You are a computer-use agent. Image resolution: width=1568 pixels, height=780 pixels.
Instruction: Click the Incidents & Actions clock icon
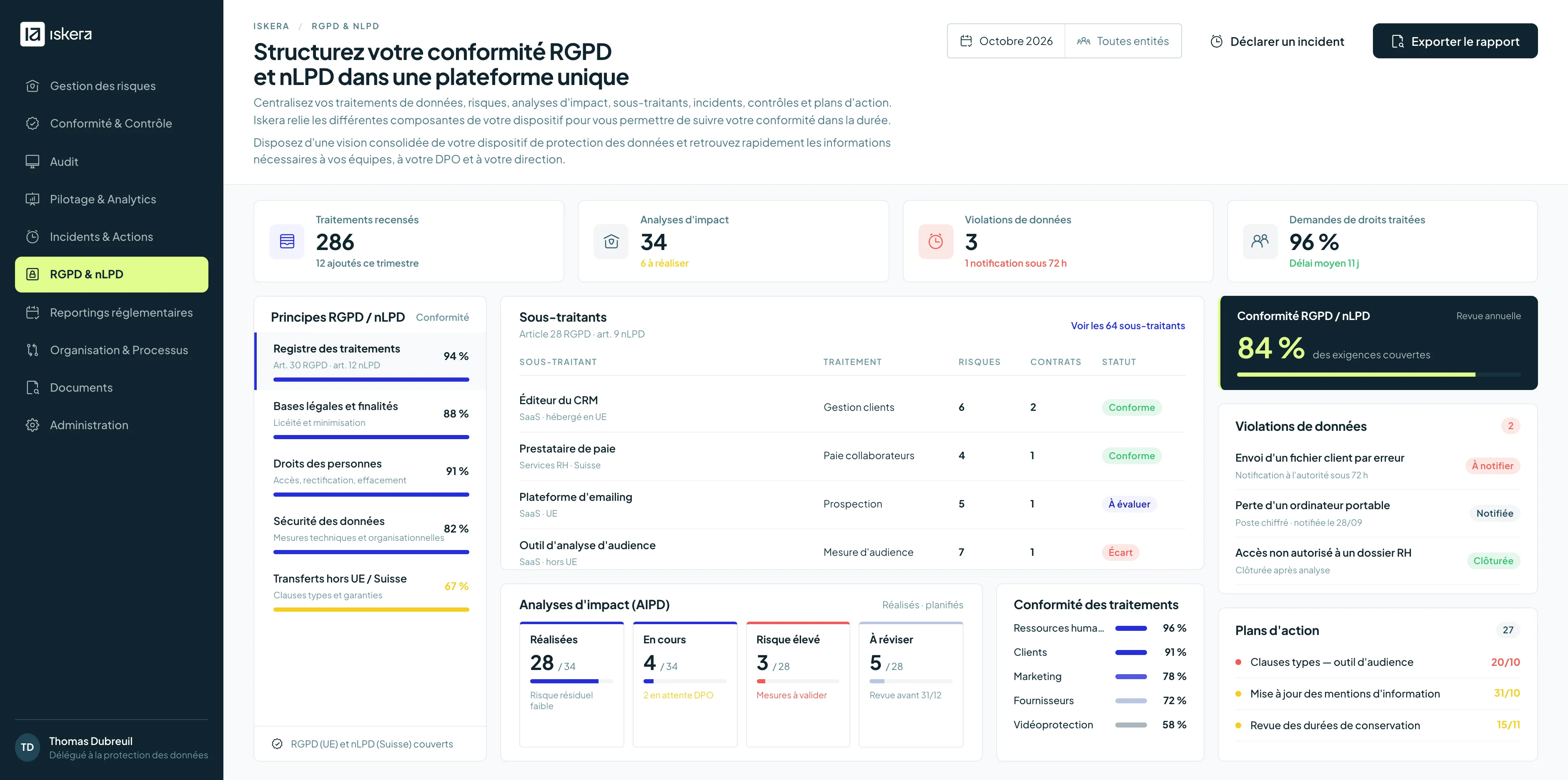click(33, 237)
